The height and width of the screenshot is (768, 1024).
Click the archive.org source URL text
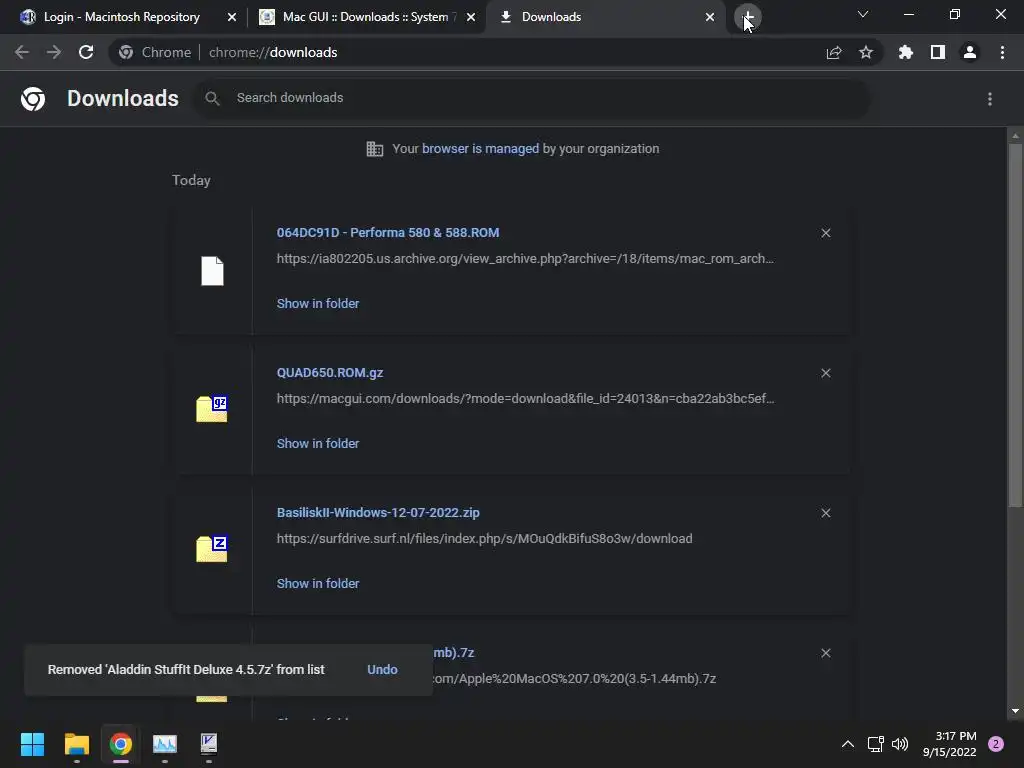point(525,259)
